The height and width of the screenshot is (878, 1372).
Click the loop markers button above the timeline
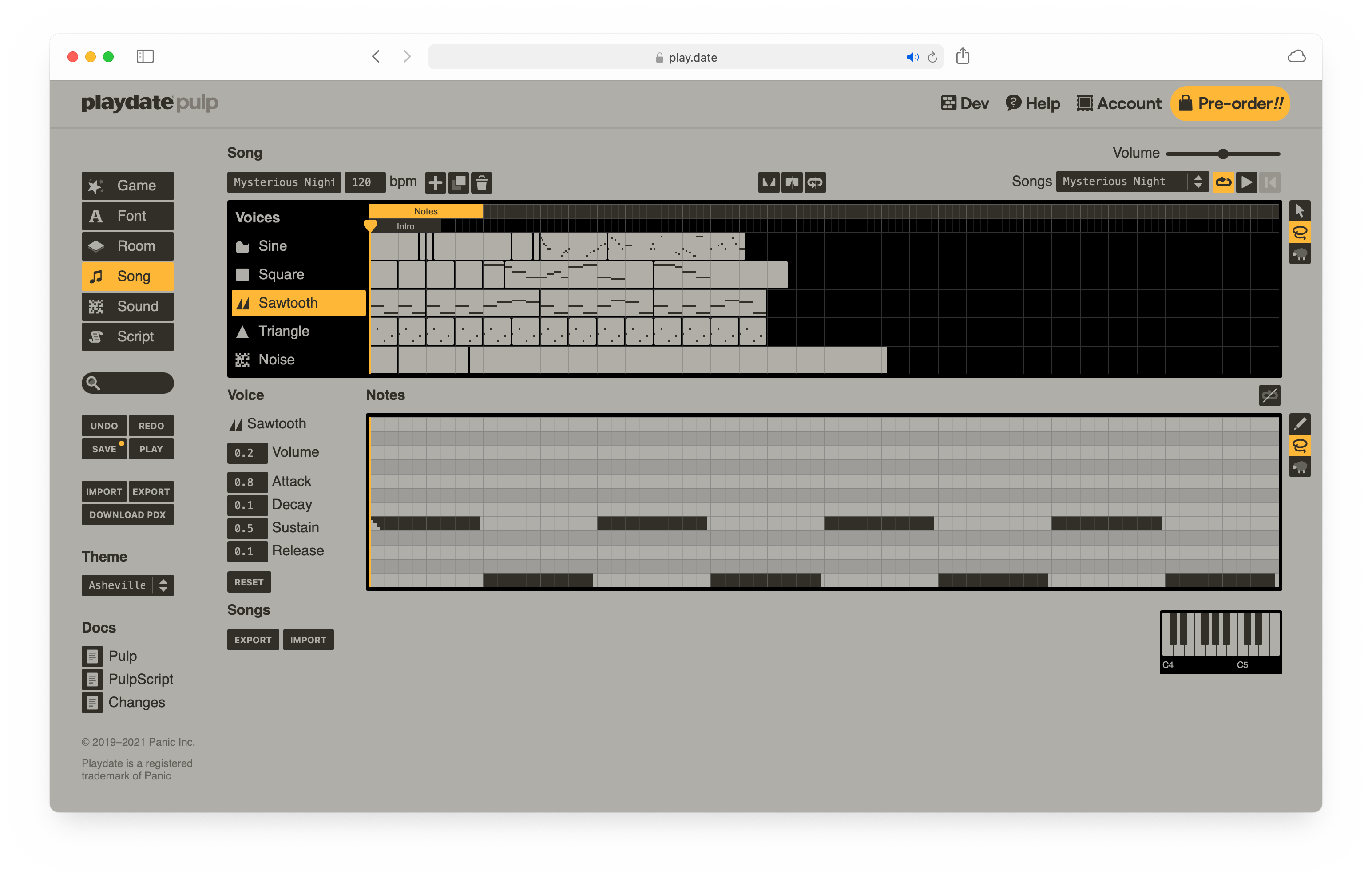point(815,182)
